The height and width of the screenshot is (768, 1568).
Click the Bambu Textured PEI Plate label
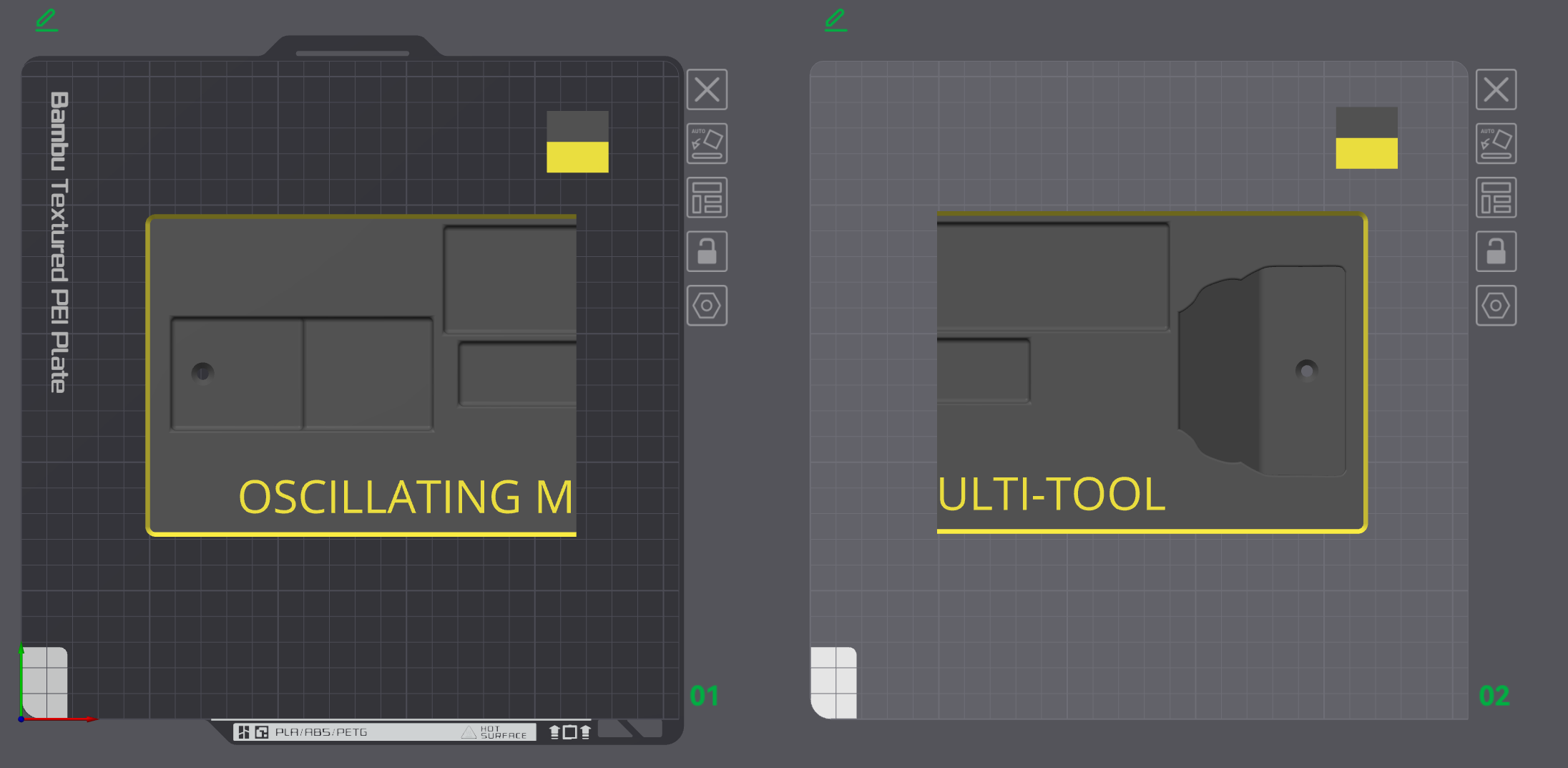59,242
